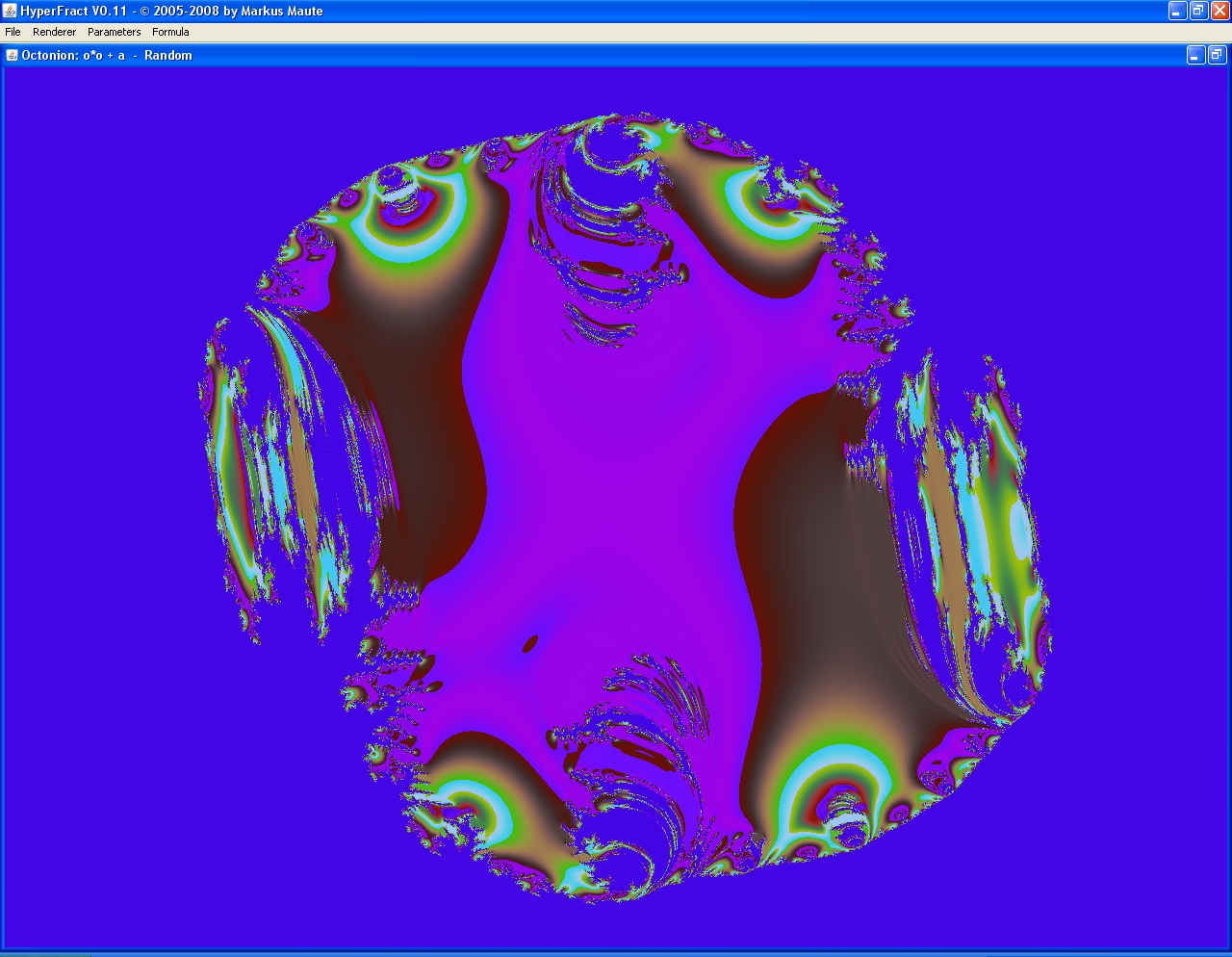Click the yellow-green oval blob on fractal's right edge
This screenshot has height=957, width=1232.
[1017, 525]
